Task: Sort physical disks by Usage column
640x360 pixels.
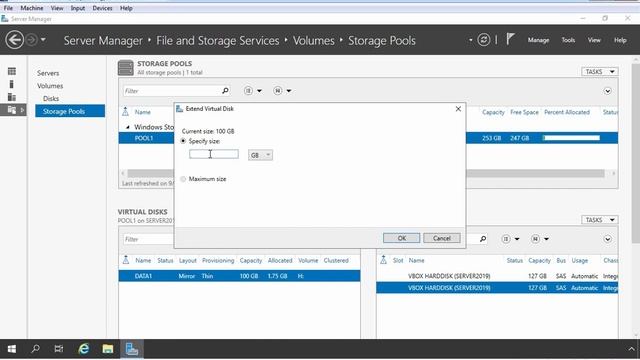Action: click(579, 260)
